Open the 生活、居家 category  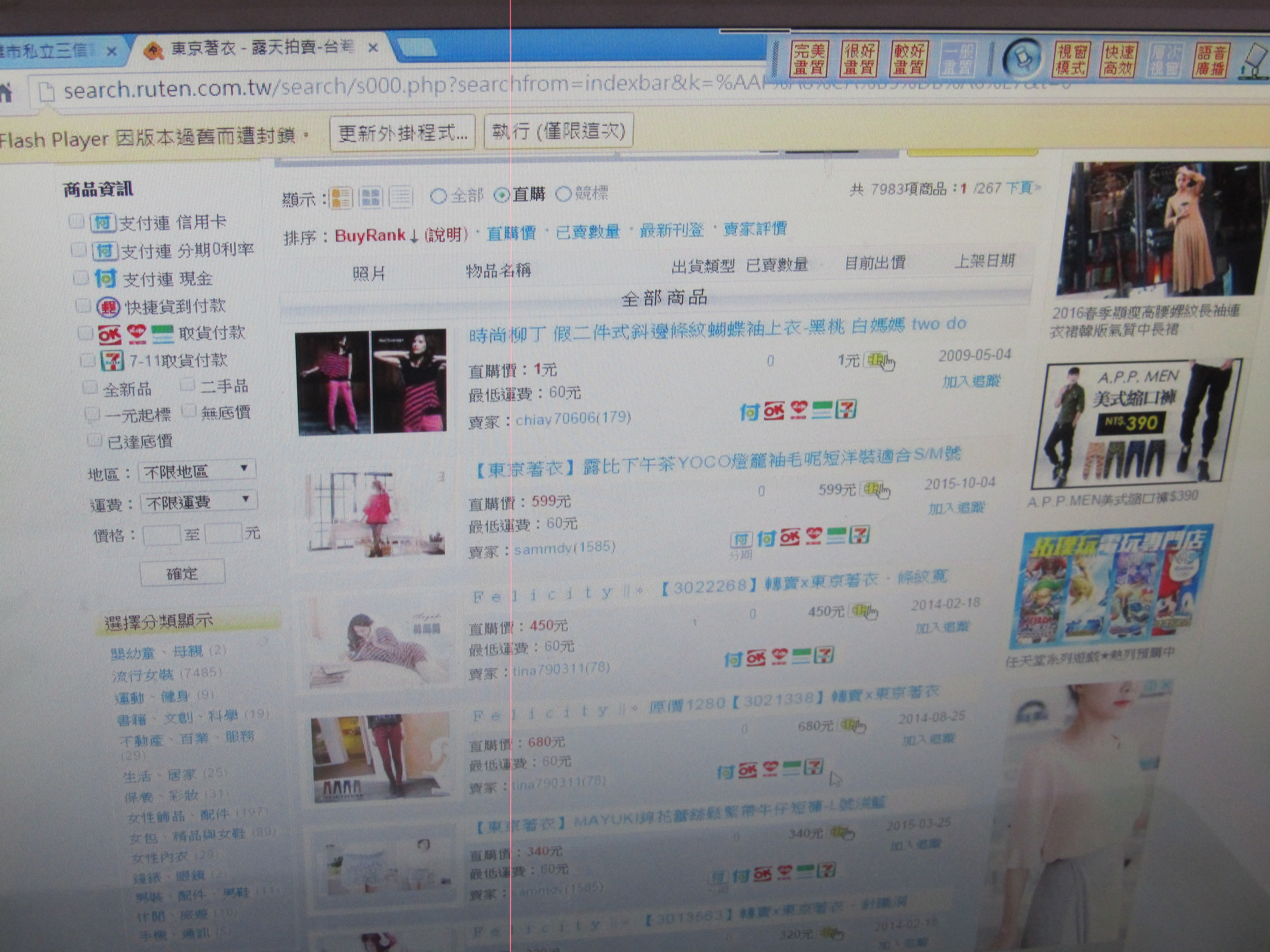pyautogui.click(x=160, y=775)
